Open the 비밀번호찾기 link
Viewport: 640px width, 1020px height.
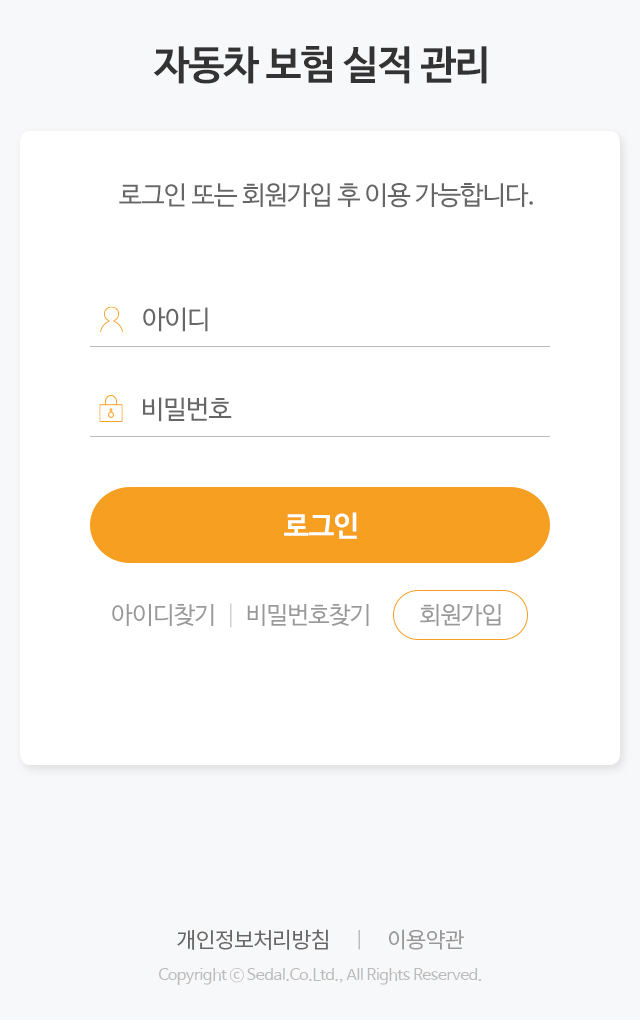point(308,615)
